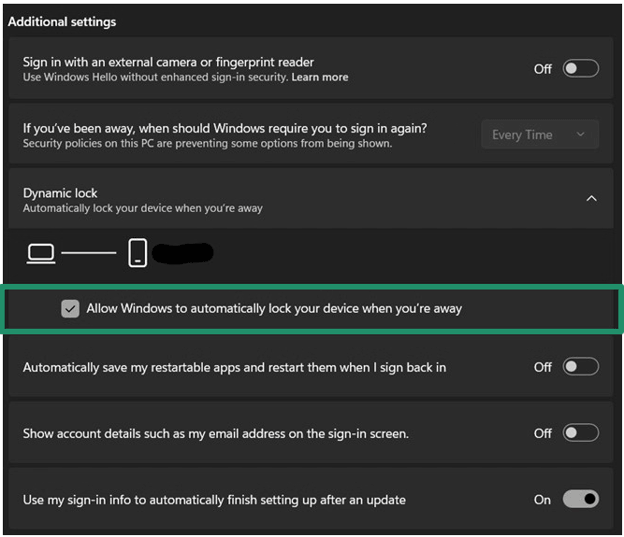Click the security policies notice text

[207, 143]
